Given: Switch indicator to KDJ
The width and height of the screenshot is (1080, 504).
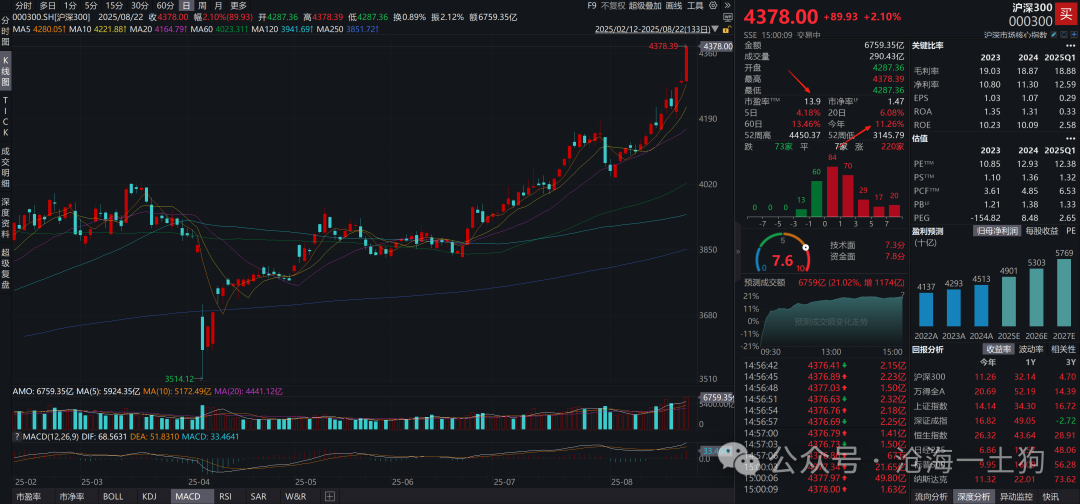Looking at the screenshot, I should point(149,496).
